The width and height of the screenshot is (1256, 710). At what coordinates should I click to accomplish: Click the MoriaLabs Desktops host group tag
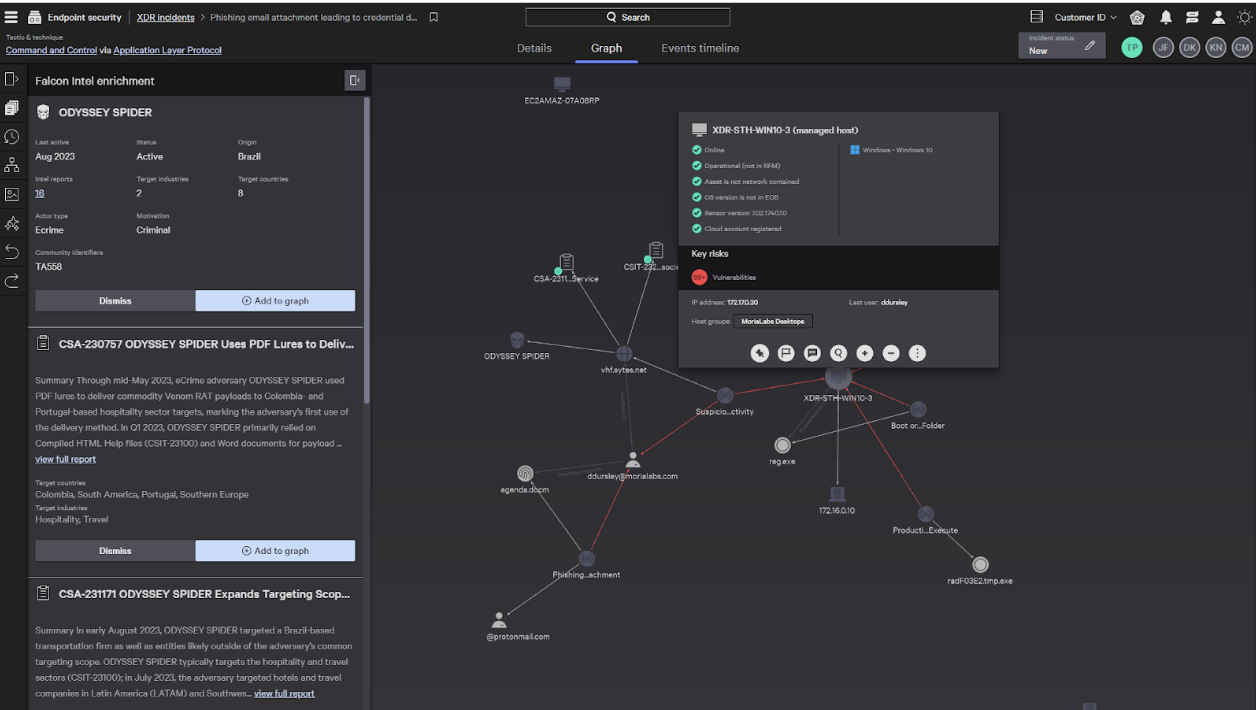[x=775, y=321]
